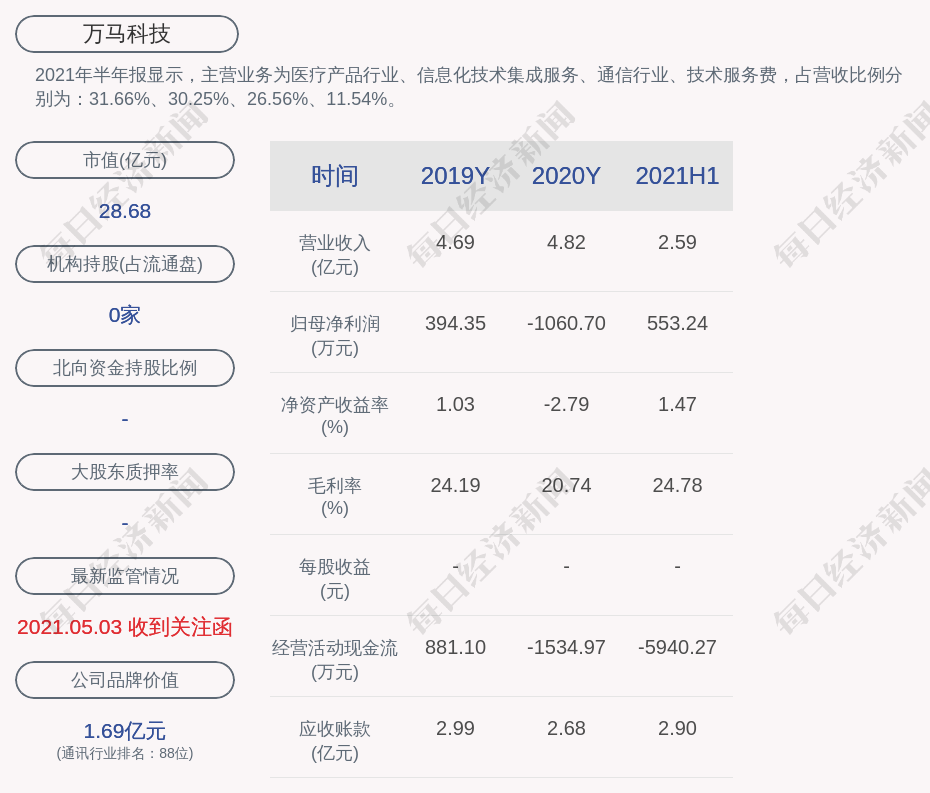This screenshot has width=930, height=793.
Task: Click the net profit value 553.24
Action: click(677, 323)
